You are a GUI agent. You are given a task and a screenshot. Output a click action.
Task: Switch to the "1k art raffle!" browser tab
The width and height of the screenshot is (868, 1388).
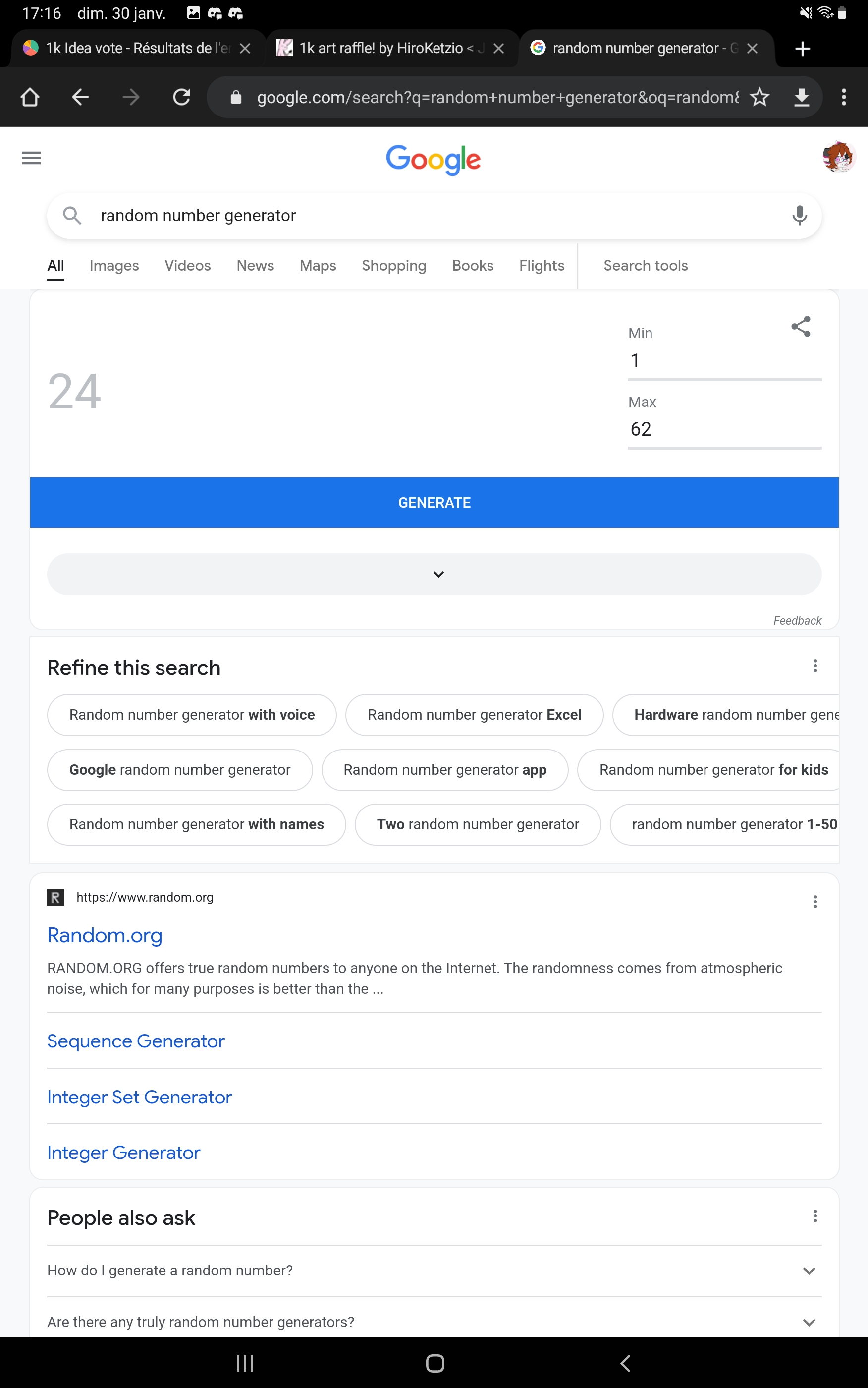tap(381, 48)
